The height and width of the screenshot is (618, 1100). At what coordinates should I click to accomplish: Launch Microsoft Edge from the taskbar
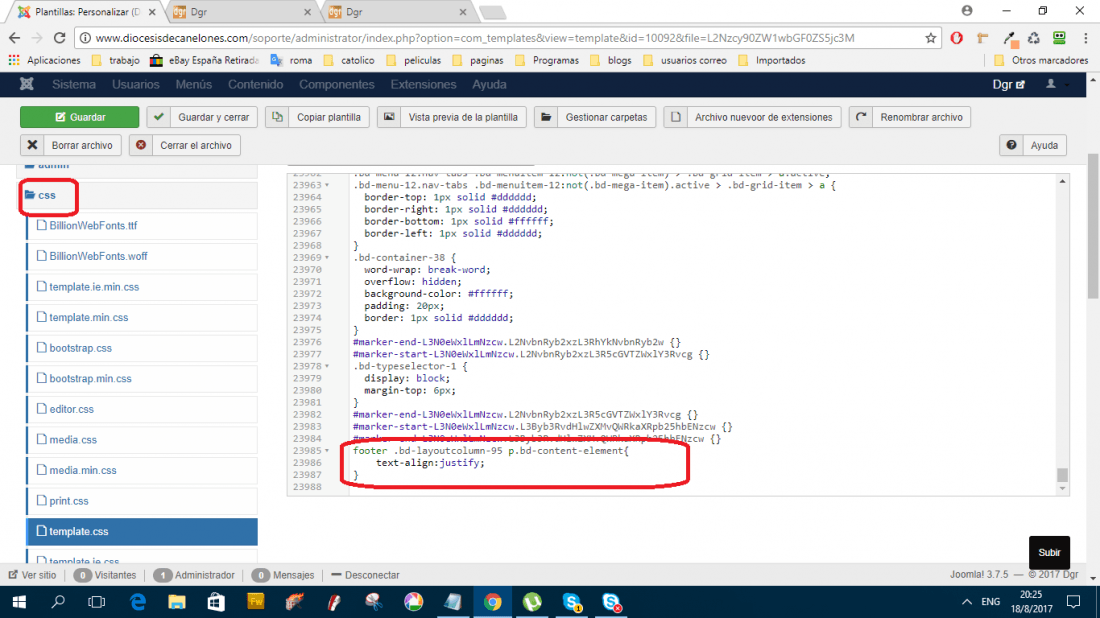(x=138, y=602)
